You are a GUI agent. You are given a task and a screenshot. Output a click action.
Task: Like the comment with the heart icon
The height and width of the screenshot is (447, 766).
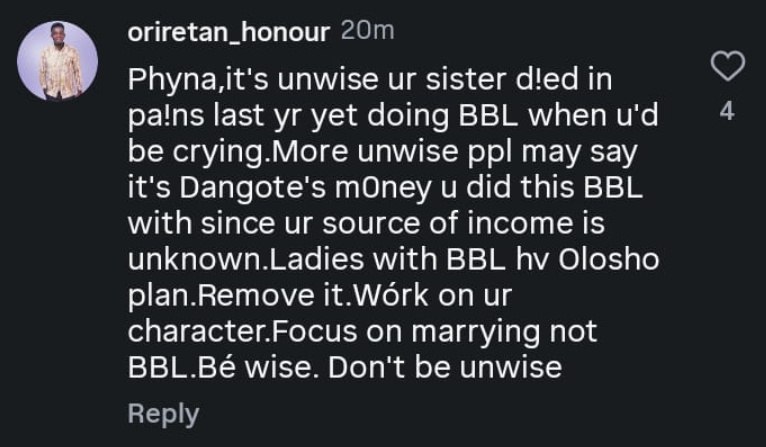click(727, 66)
